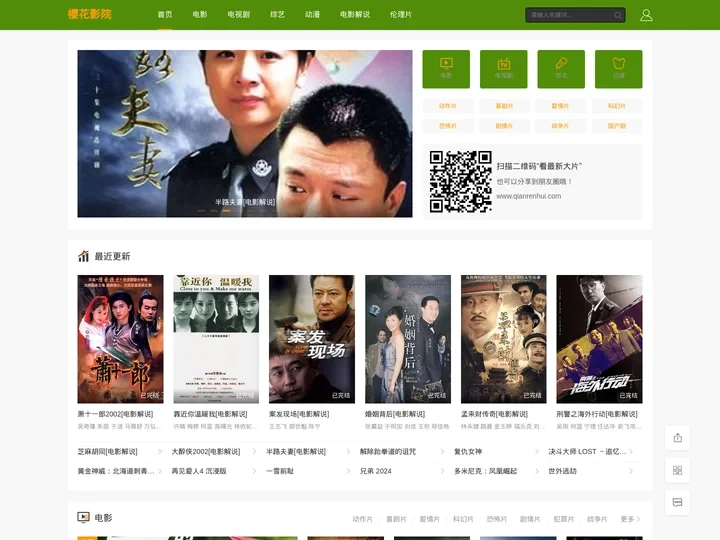Click the chevron beside 一雪前耻
The height and width of the screenshot is (540, 720).
click(348, 471)
